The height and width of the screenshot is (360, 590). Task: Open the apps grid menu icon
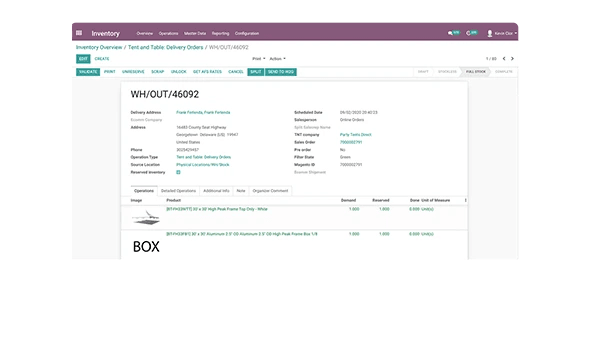tap(79, 33)
